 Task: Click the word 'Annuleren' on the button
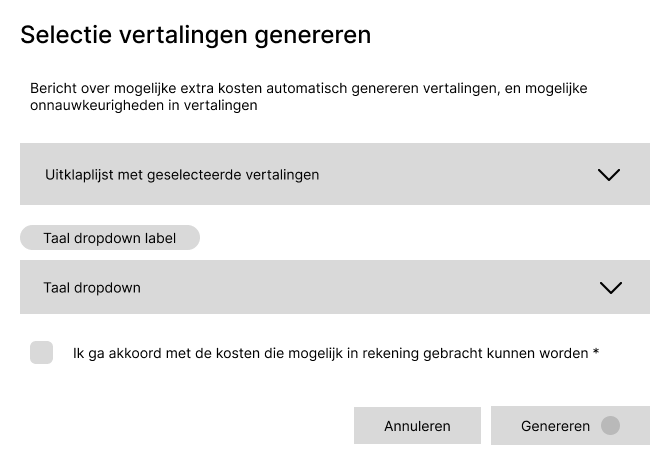tap(417, 426)
